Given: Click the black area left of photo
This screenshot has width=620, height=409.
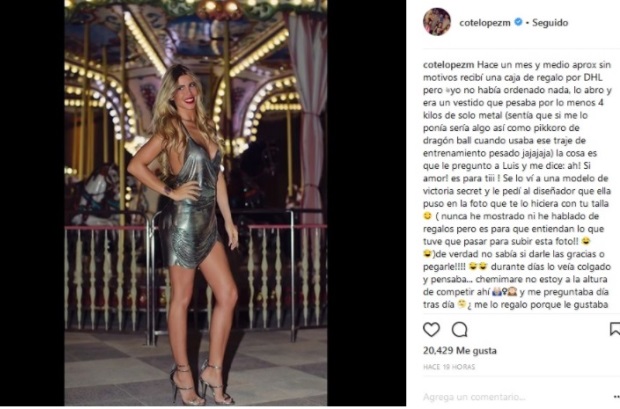Looking at the screenshot, I should (x=32, y=203).
